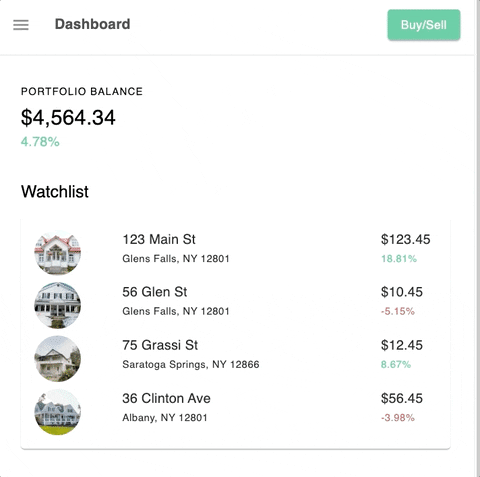The height and width of the screenshot is (477, 480).
Task: Click the 4.78% portfolio change
Action: [40, 142]
